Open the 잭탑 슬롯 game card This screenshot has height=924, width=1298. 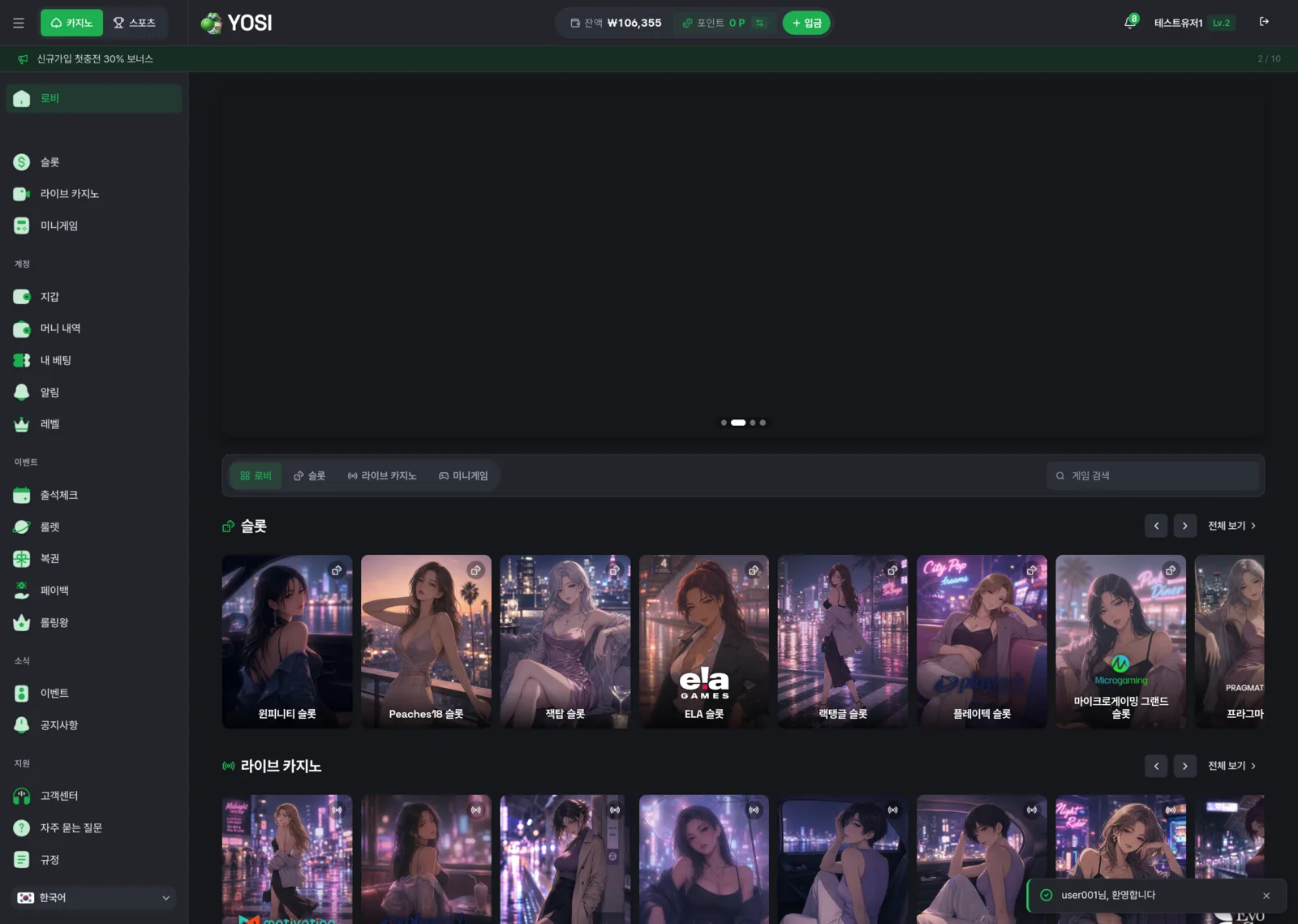(565, 642)
